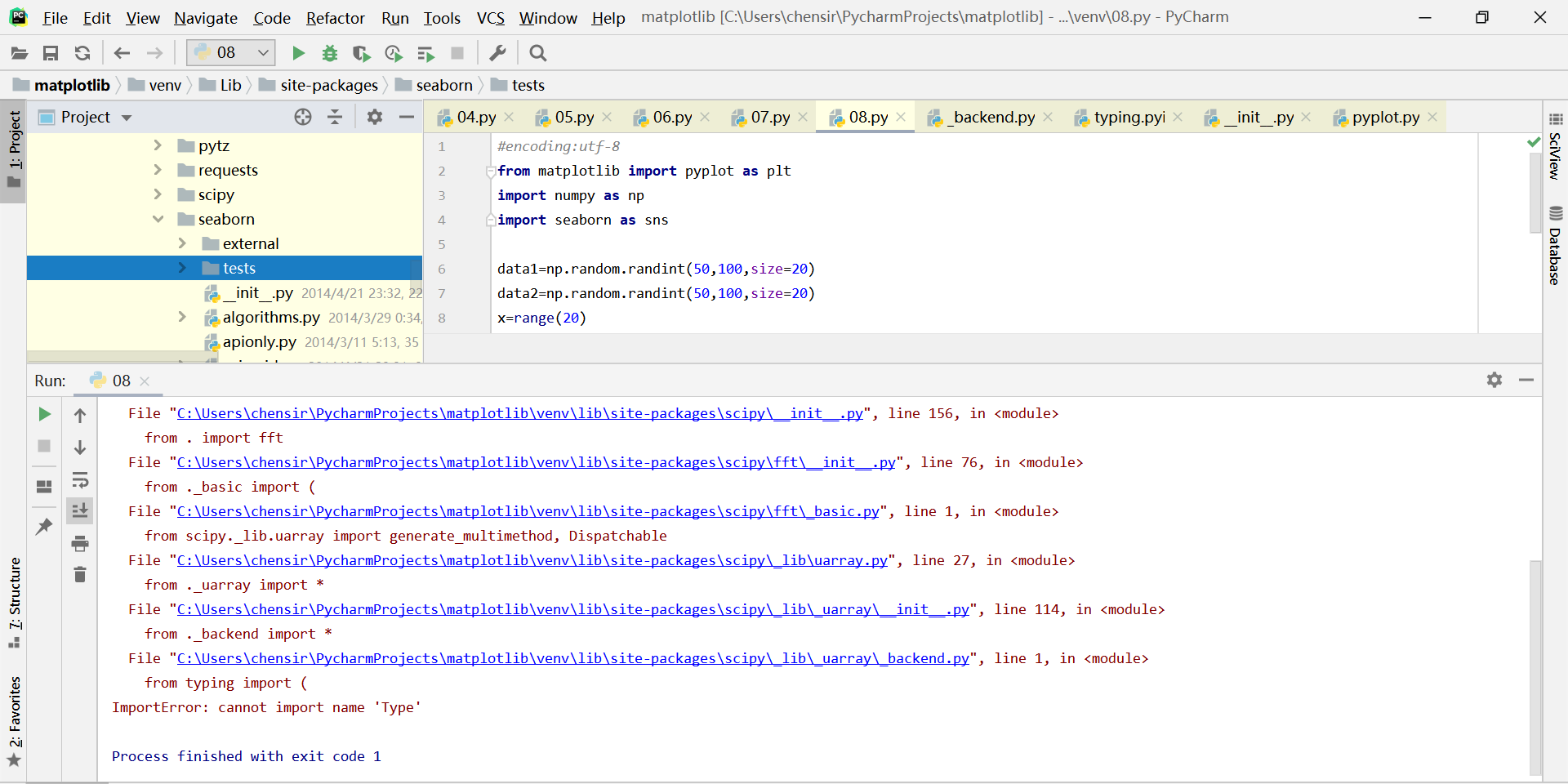The height and width of the screenshot is (784, 1568).
Task: Expand the scipy folder
Action: pos(158,194)
